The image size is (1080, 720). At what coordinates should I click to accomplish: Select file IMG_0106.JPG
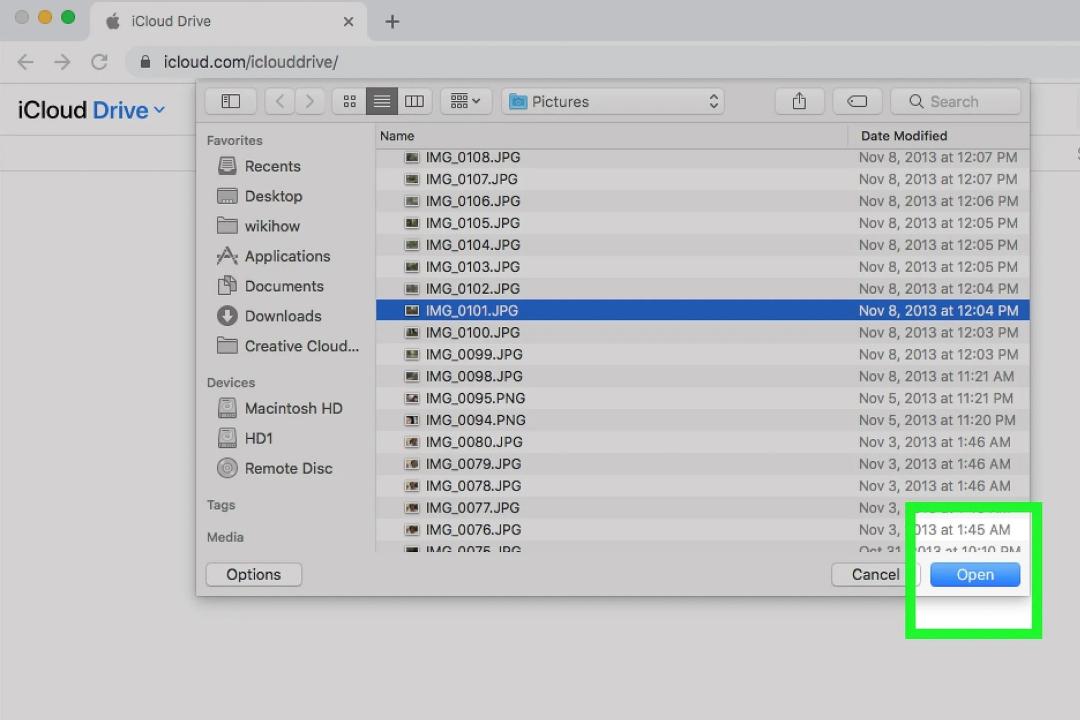703,201
